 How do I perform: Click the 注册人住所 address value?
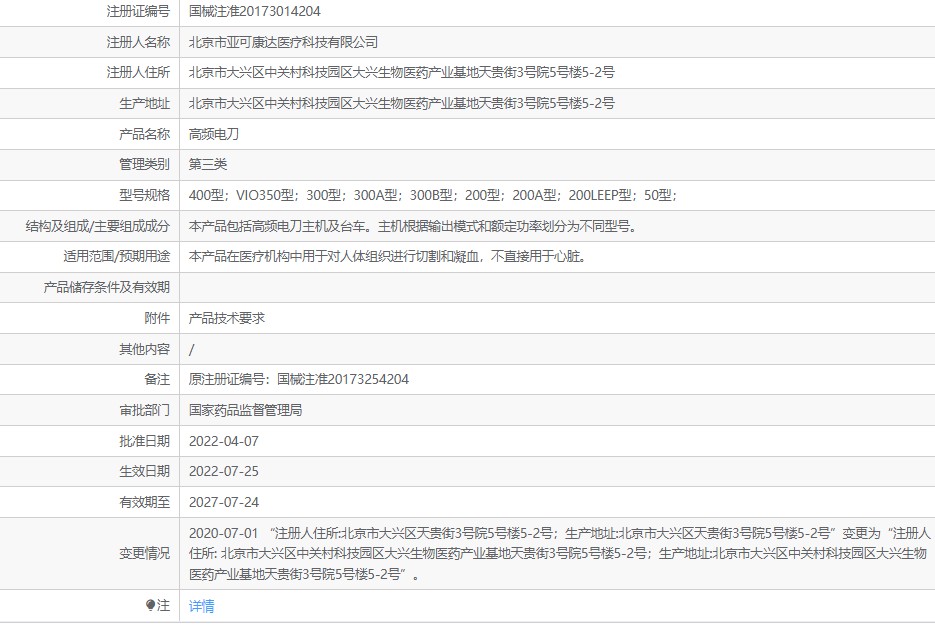[x=401, y=73]
